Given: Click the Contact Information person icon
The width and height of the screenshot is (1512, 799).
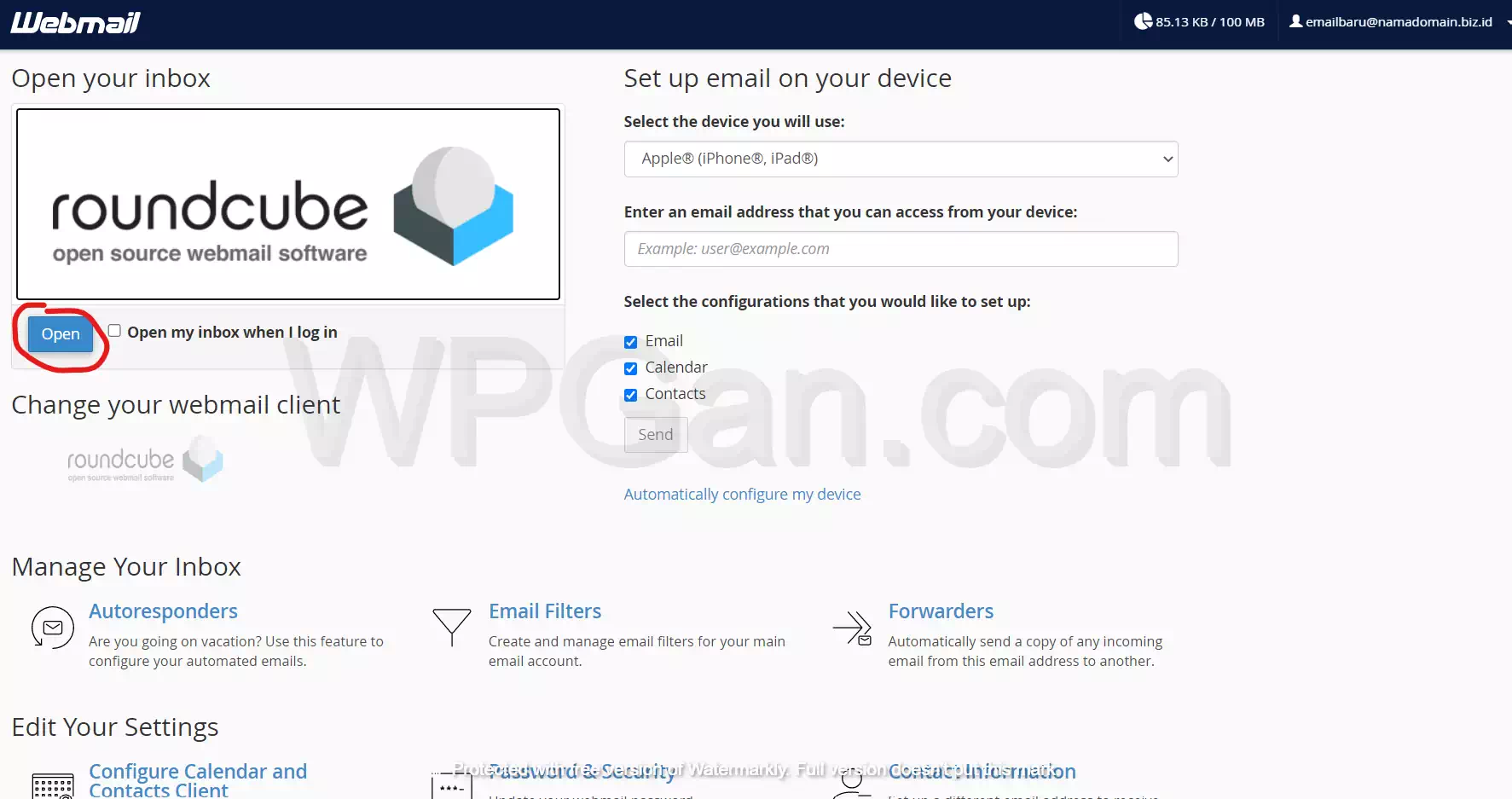Looking at the screenshot, I should [851, 785].
